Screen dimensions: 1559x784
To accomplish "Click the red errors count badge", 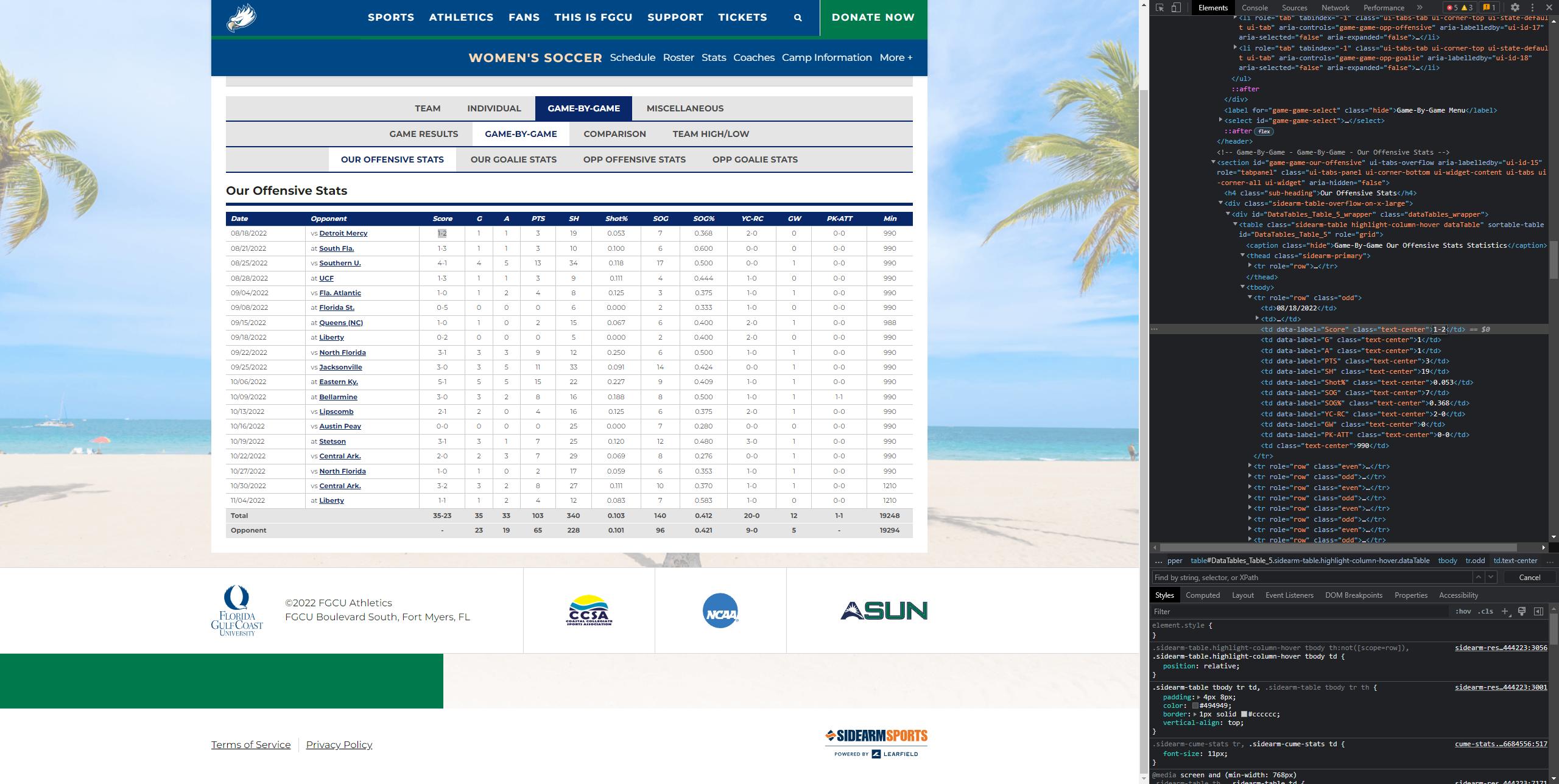I will click(1452, 8).
